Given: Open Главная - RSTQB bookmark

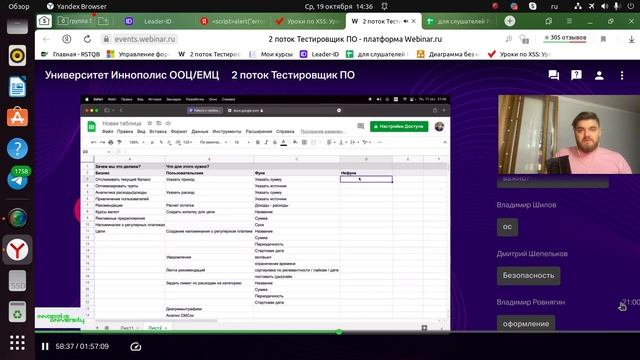Looking at the screenshot, I should pyautogui.click(x=70, y=54).
